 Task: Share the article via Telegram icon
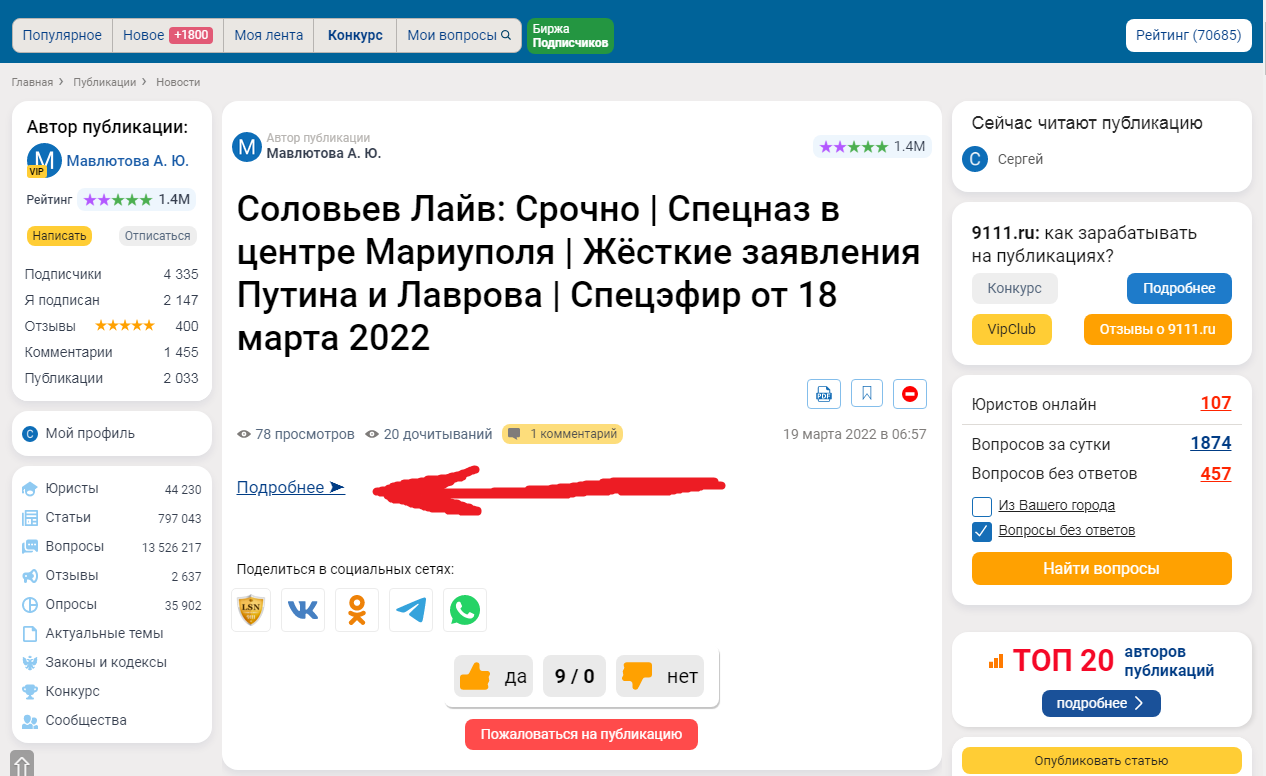411,610
